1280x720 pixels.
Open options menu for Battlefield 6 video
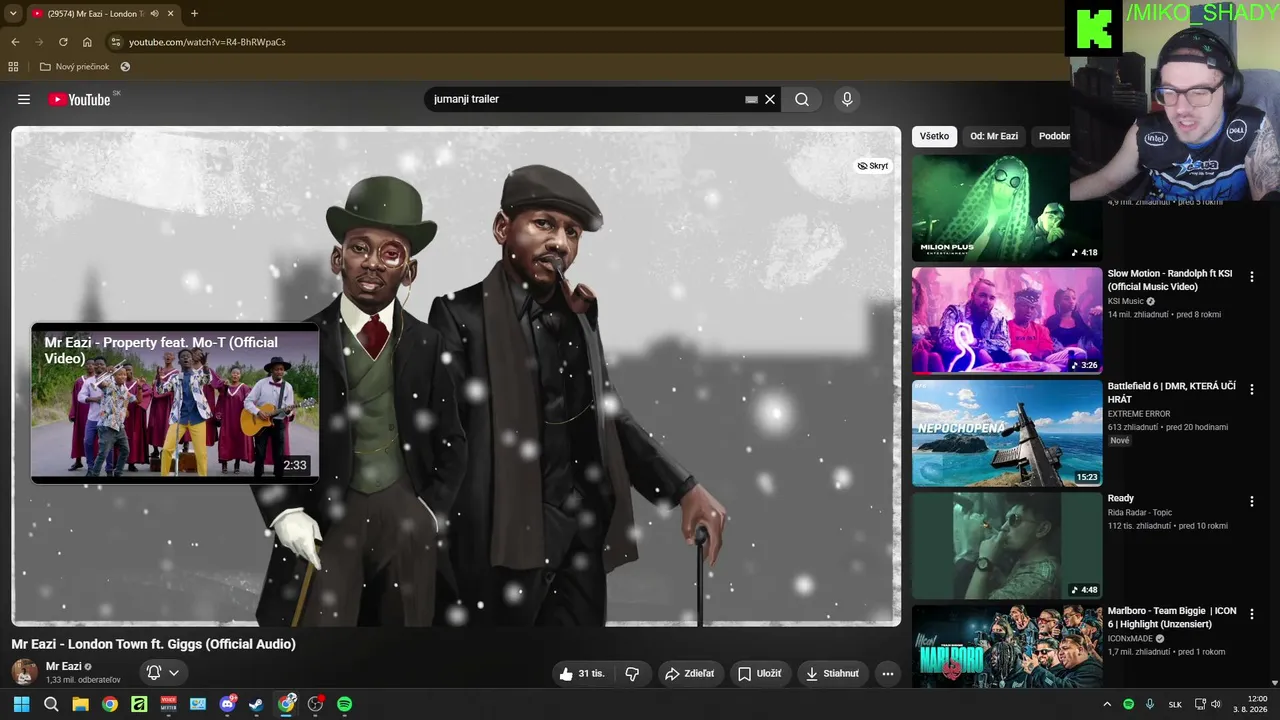[1251, 389]
